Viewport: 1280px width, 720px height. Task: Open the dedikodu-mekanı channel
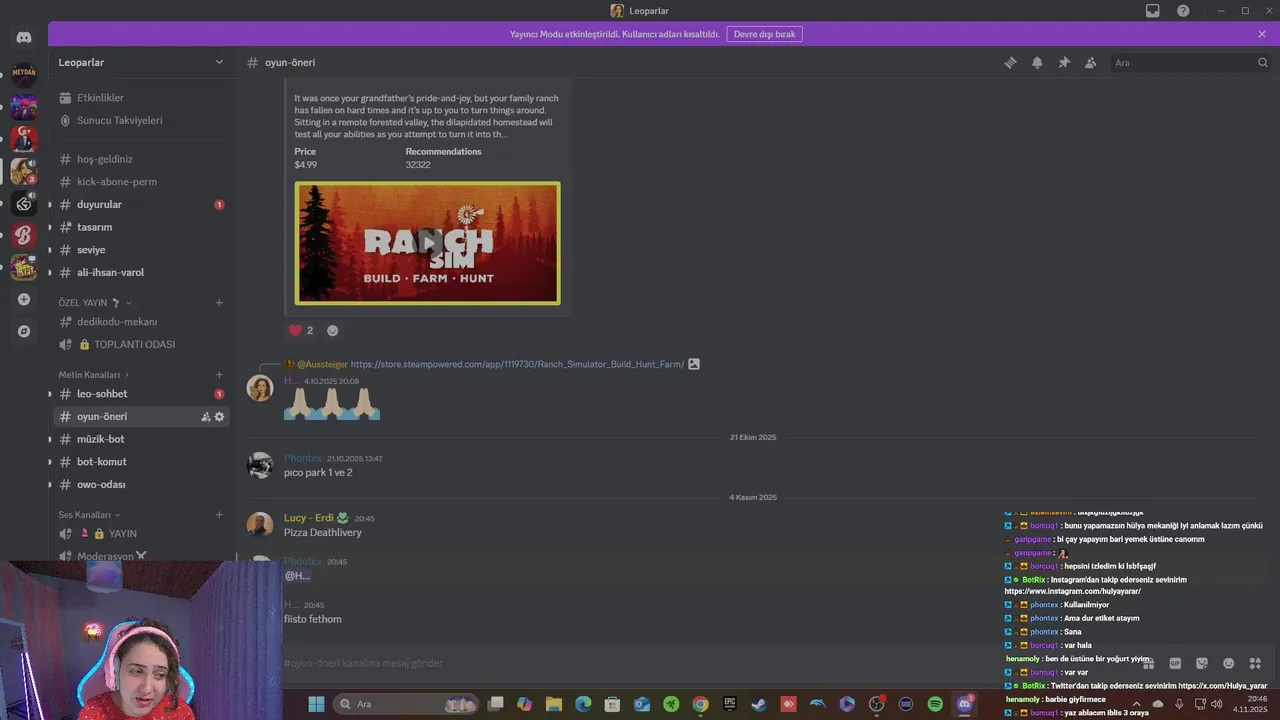141,322
